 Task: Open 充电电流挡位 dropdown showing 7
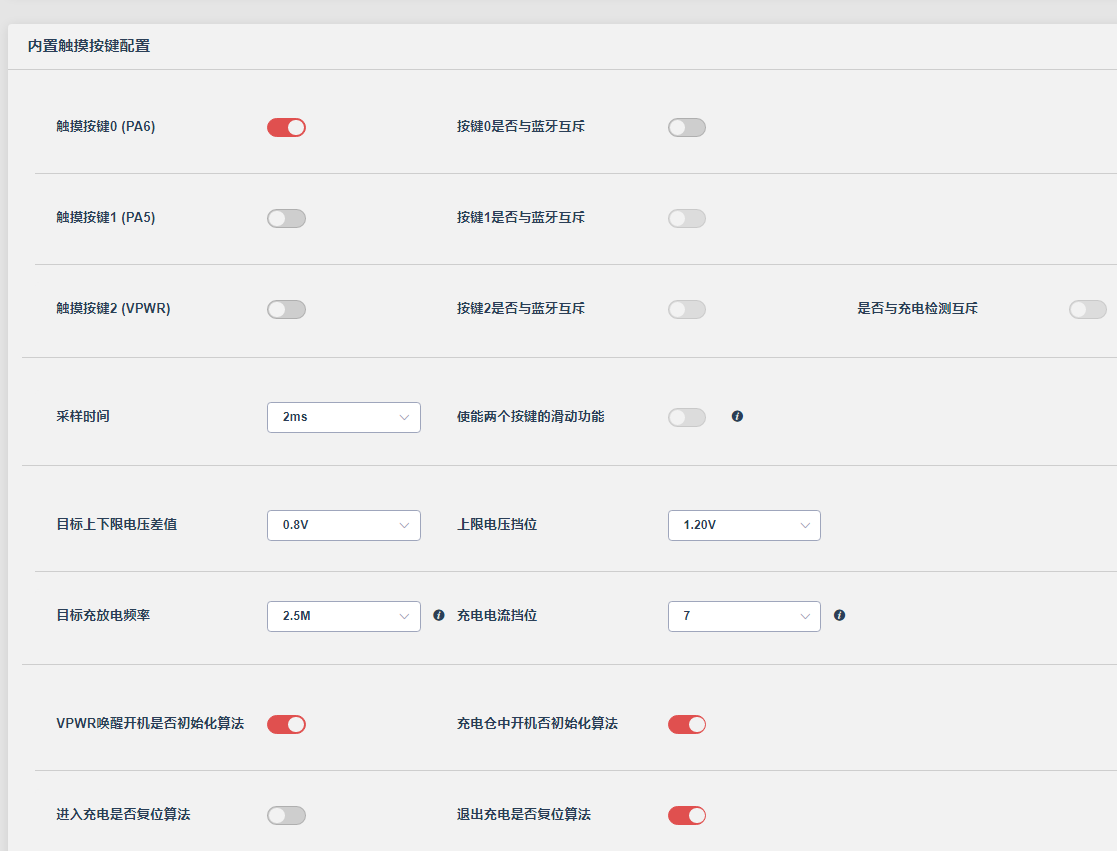click(744, 617)
